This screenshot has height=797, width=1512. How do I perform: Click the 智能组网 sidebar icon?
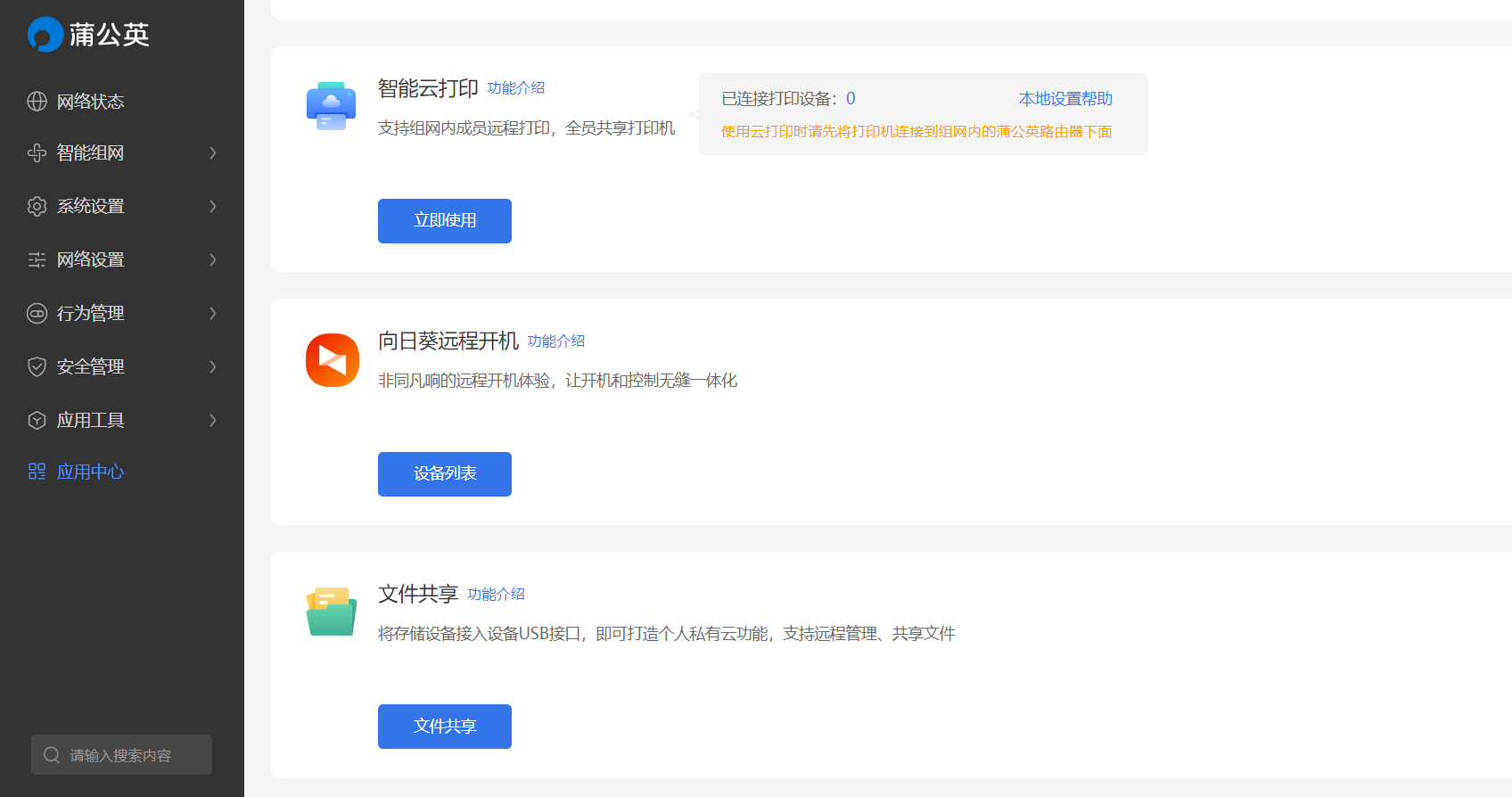[x=37, y=152]
